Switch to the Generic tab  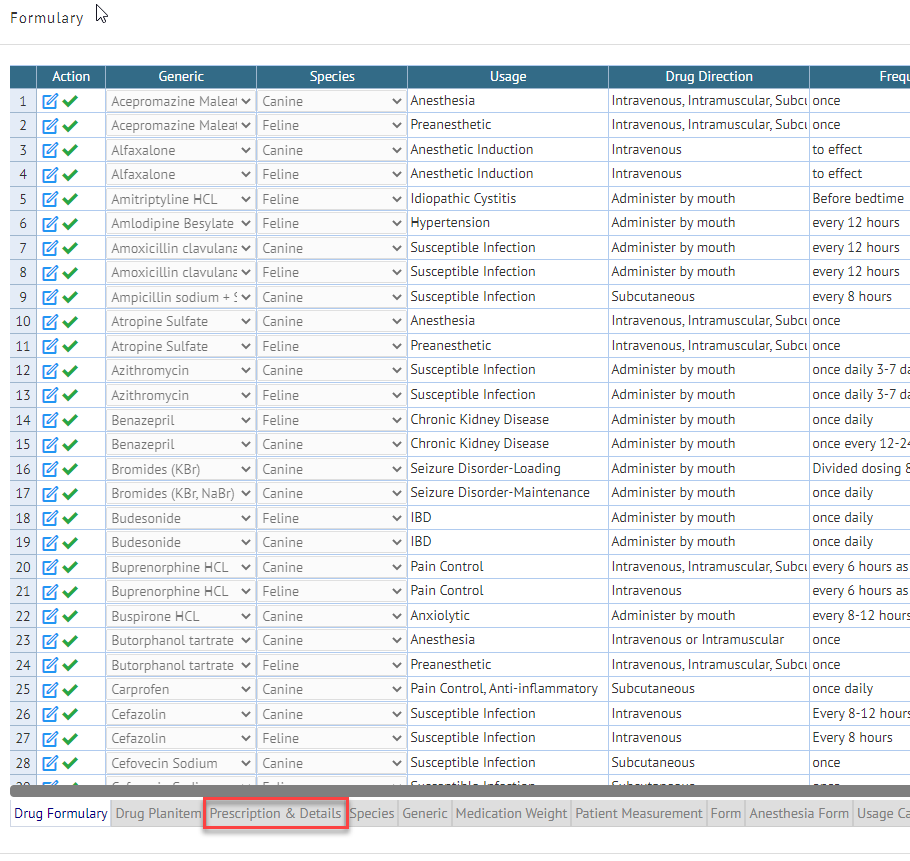(x=425, y=813)
